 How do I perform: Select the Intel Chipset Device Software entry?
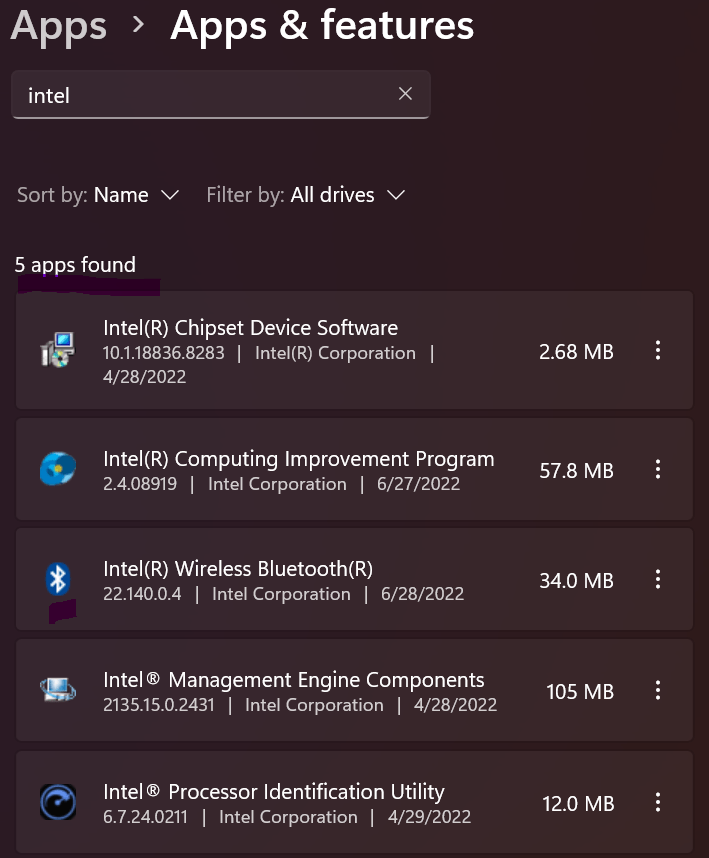pos(300,351)
